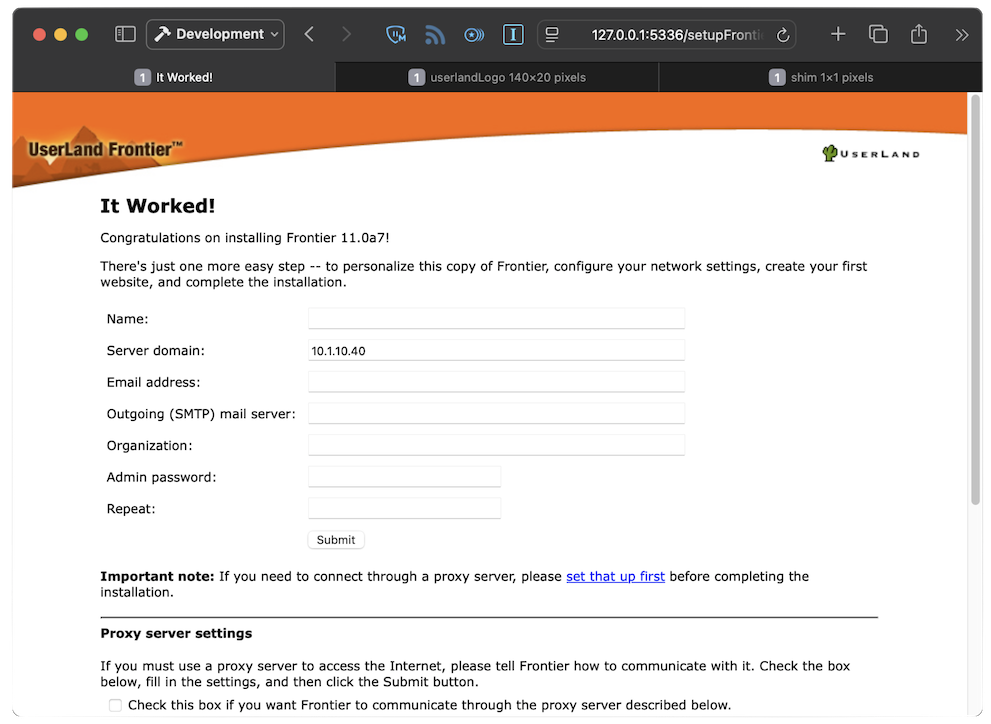991x724 pixels.
Task: Click into the Name text field
Action: (496, 318)
